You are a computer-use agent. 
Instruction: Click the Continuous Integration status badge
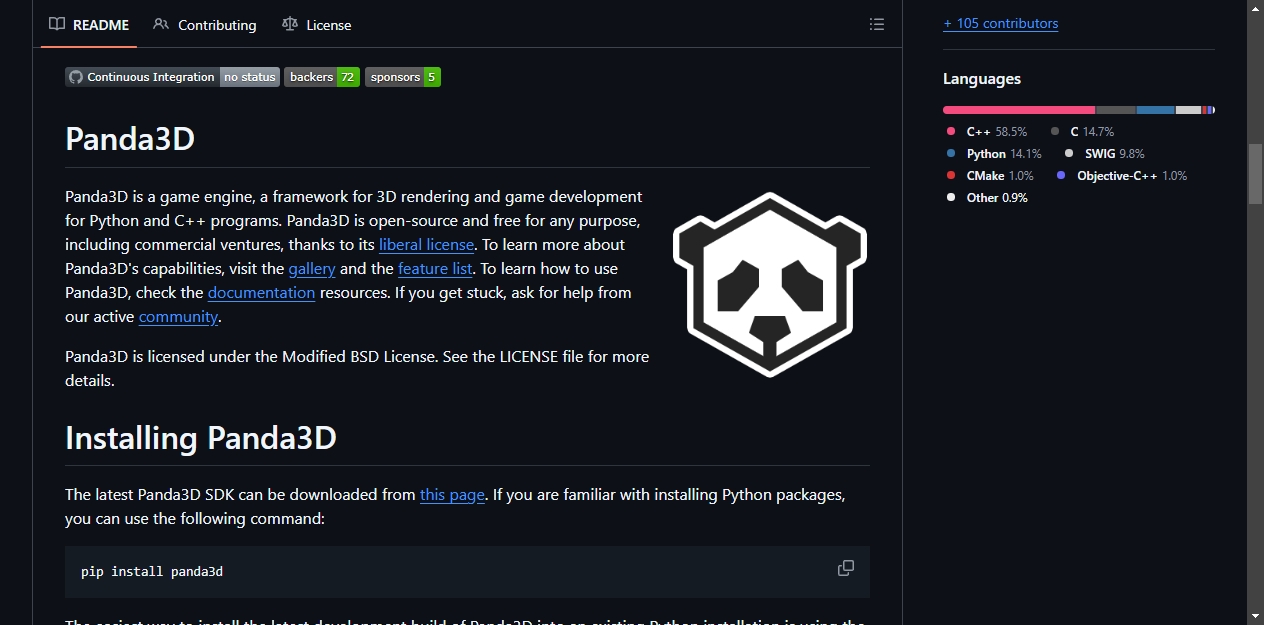click(172, 77)
